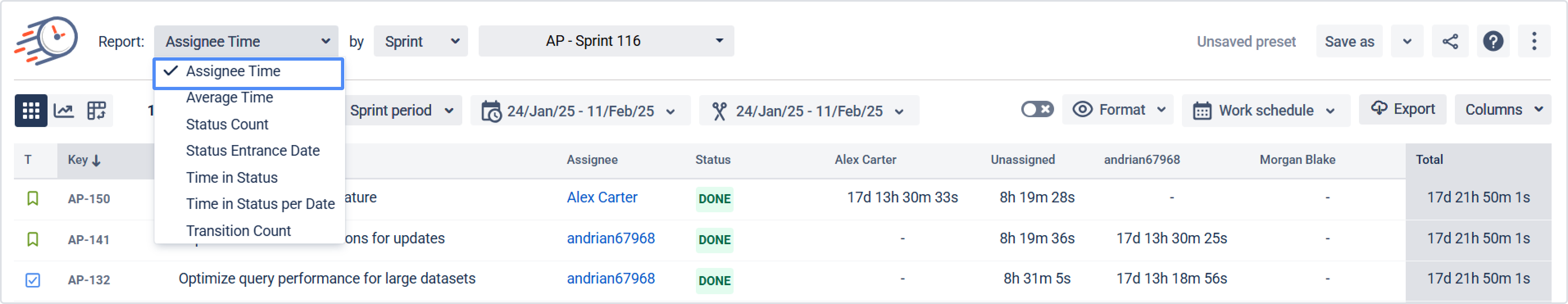
Task: Click the AP-150 story bookmark icon
Action: click(x=33, y=198)
